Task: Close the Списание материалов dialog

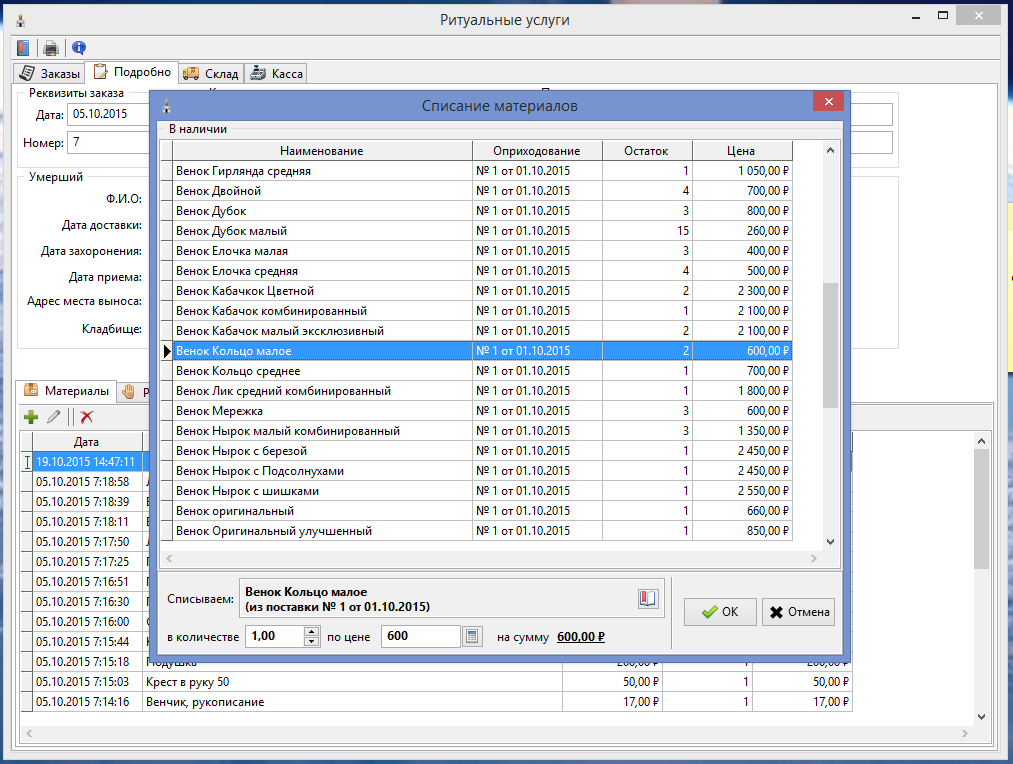Action: point(828,101)
